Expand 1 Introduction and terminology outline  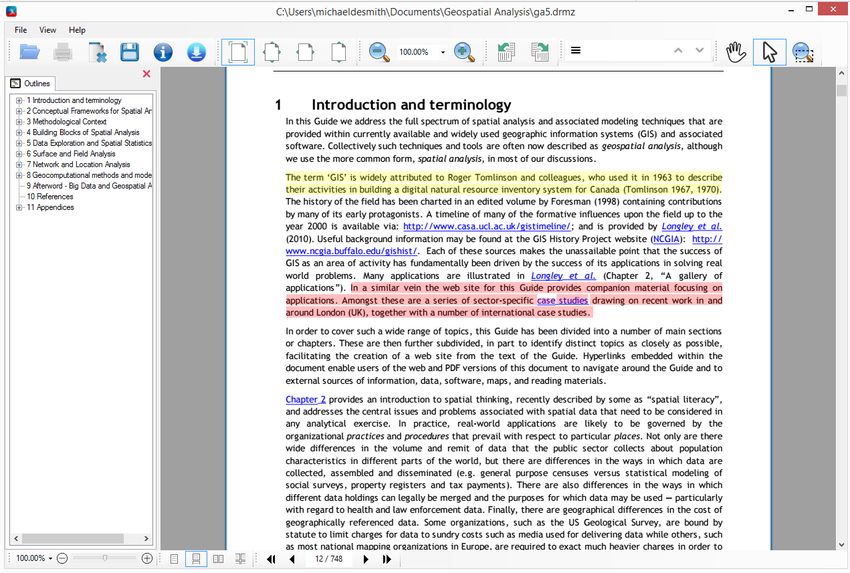pos(19,100)
